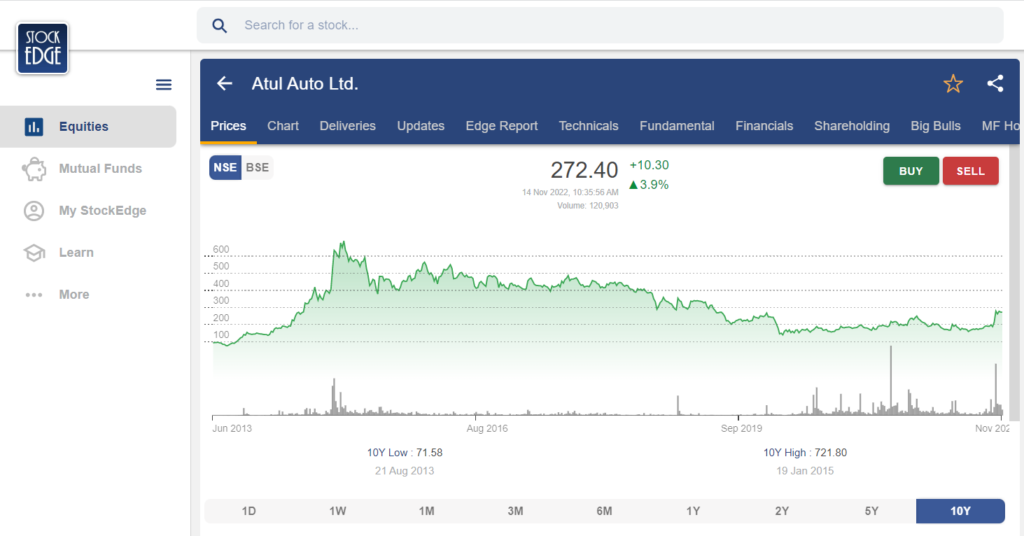Screen dimensions: 1024x536
Task: Switch to the Chart tab
Action: 283,126
